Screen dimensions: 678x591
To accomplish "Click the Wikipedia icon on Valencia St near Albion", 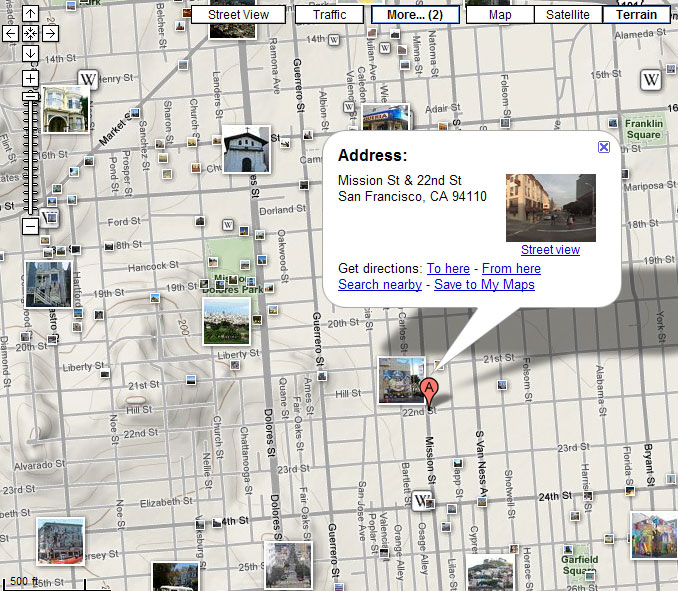I will point(349,107).
